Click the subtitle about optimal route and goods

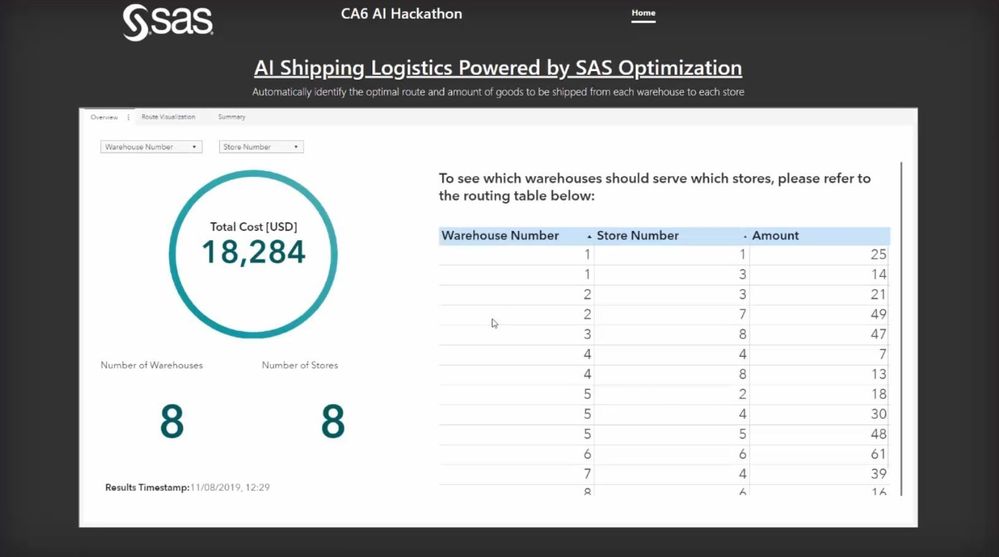[x=498, y=92]
